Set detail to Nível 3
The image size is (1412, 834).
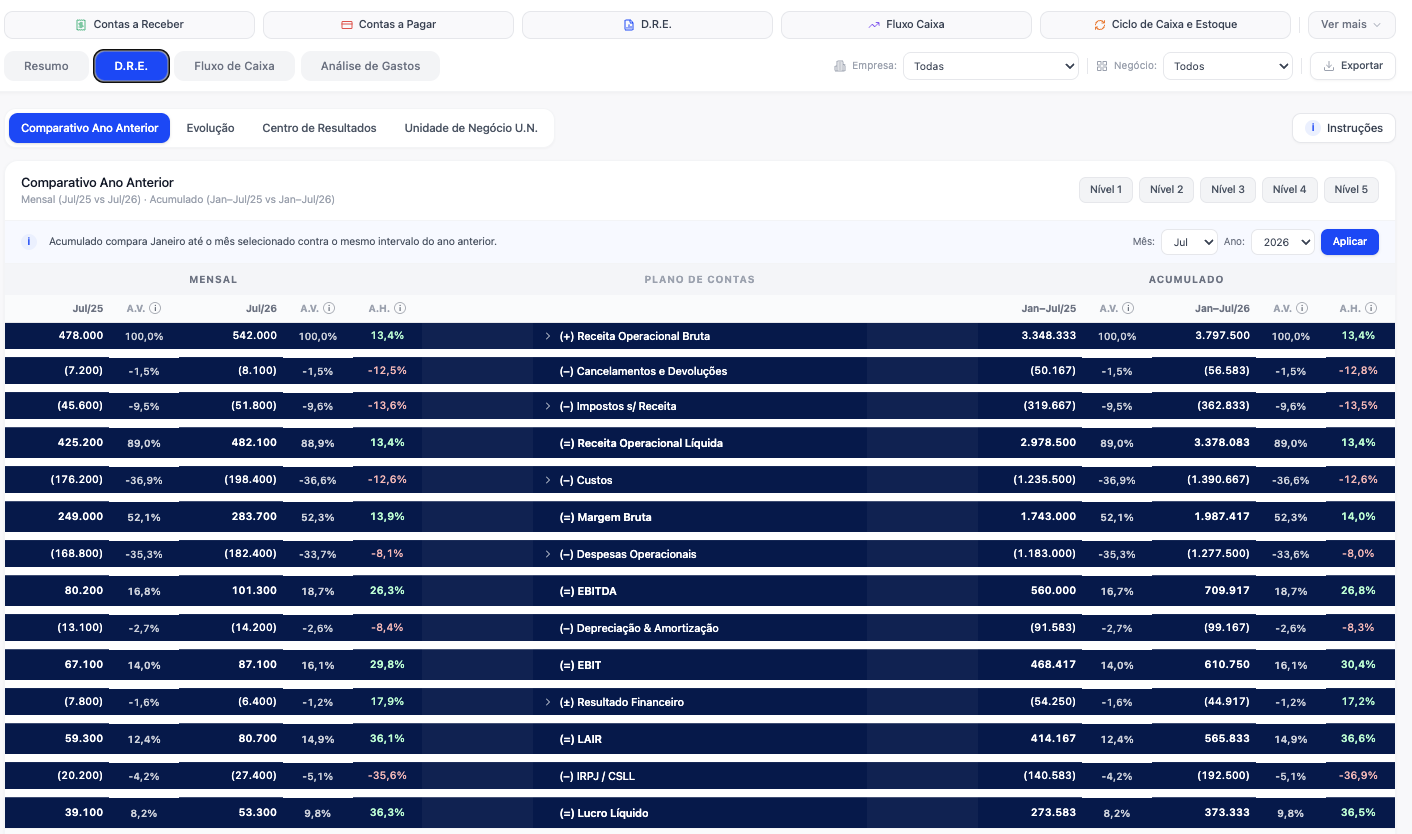(1227, 190)
